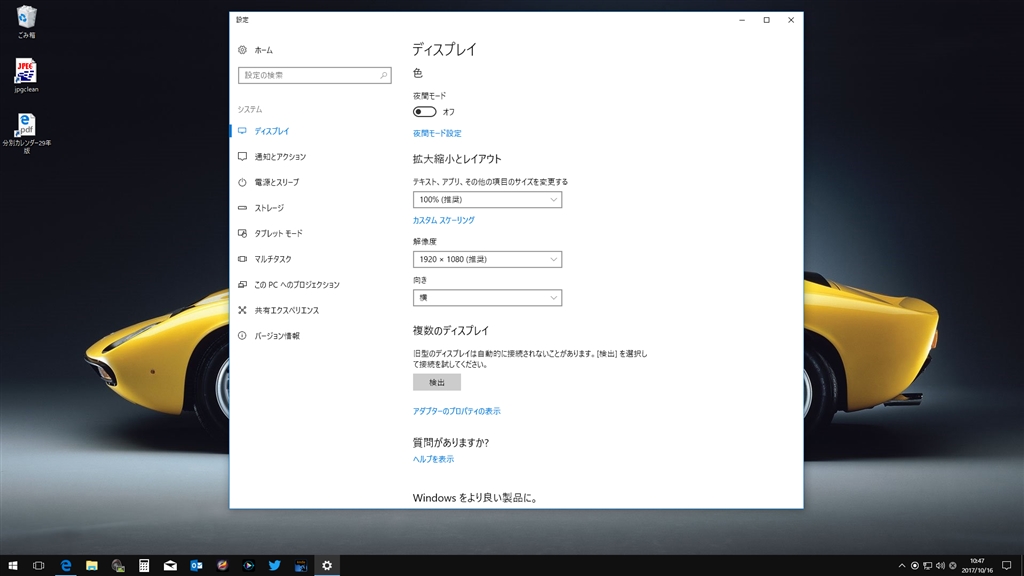Open the Action Center notification icon
Viewport: 1024px width, 576px height.
[x=1006, y=566]
